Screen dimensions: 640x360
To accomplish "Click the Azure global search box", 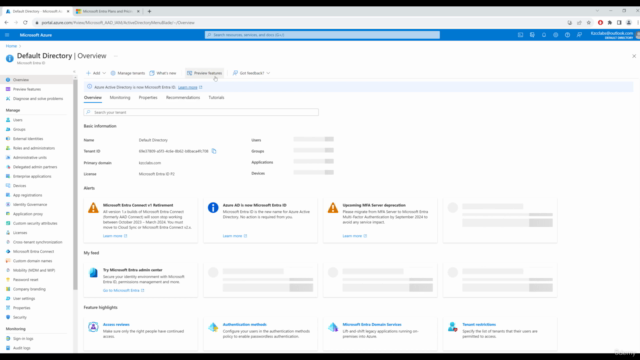I will pyautogui.click(x=322, y=35).
